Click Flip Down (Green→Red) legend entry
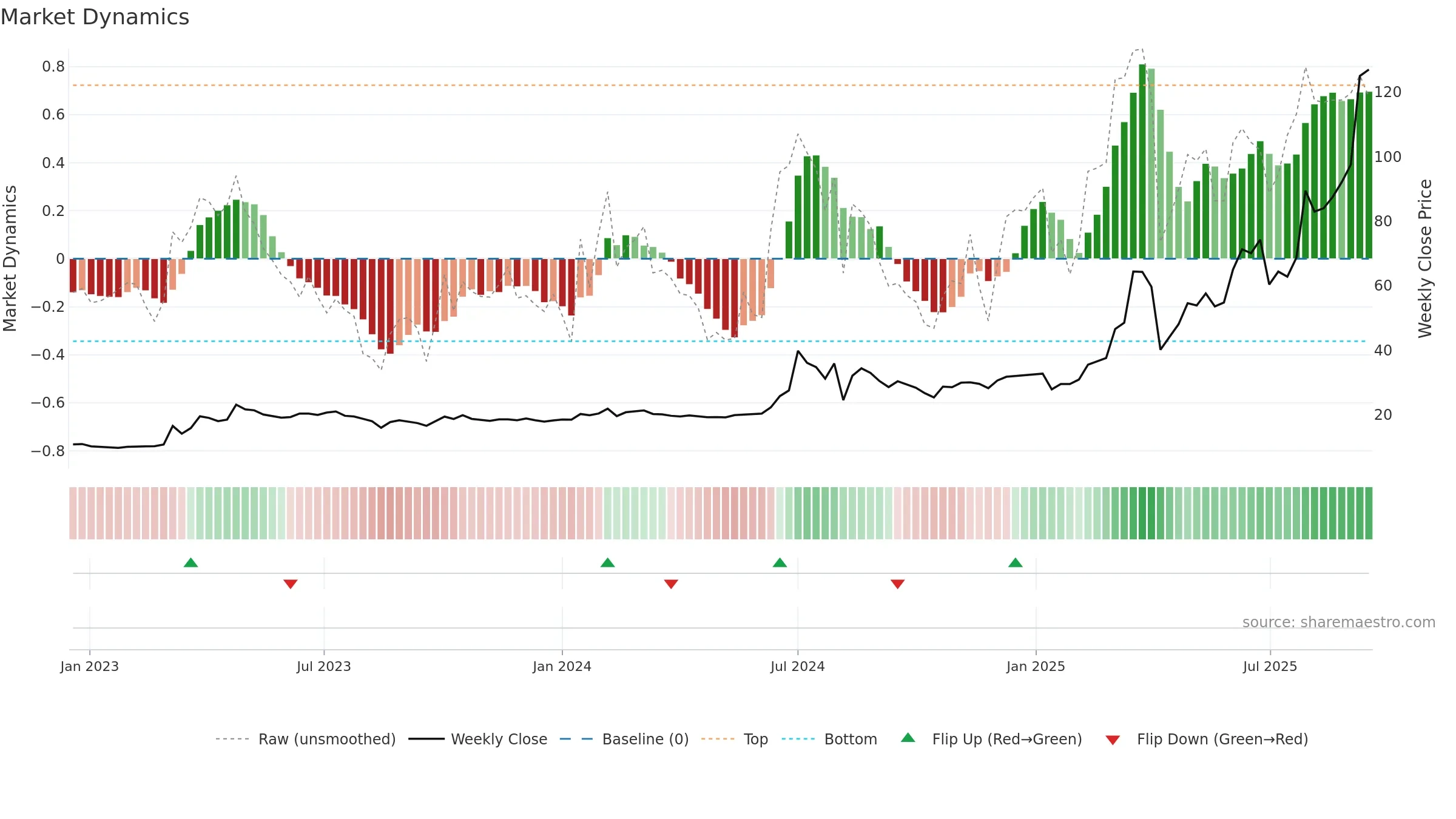This screenshot has height=819, width=1456. [1206, 739]
